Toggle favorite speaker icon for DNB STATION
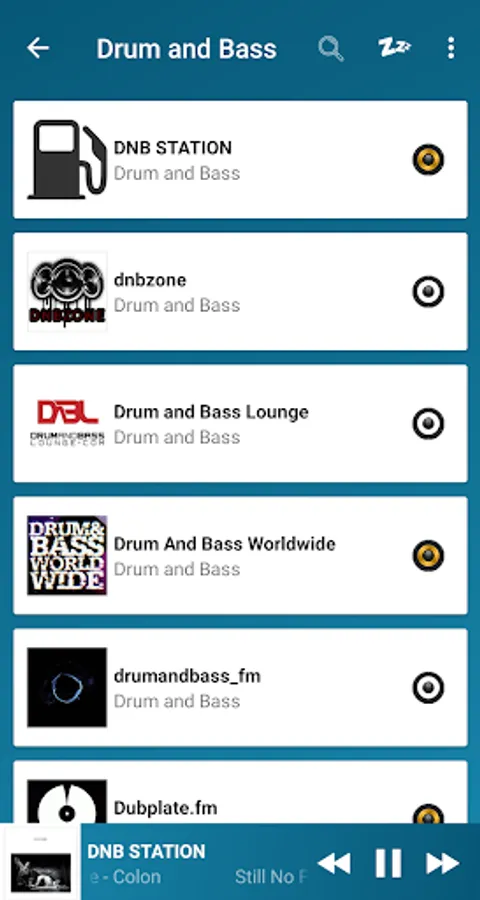The image size is (480, 900). point(428,160)
